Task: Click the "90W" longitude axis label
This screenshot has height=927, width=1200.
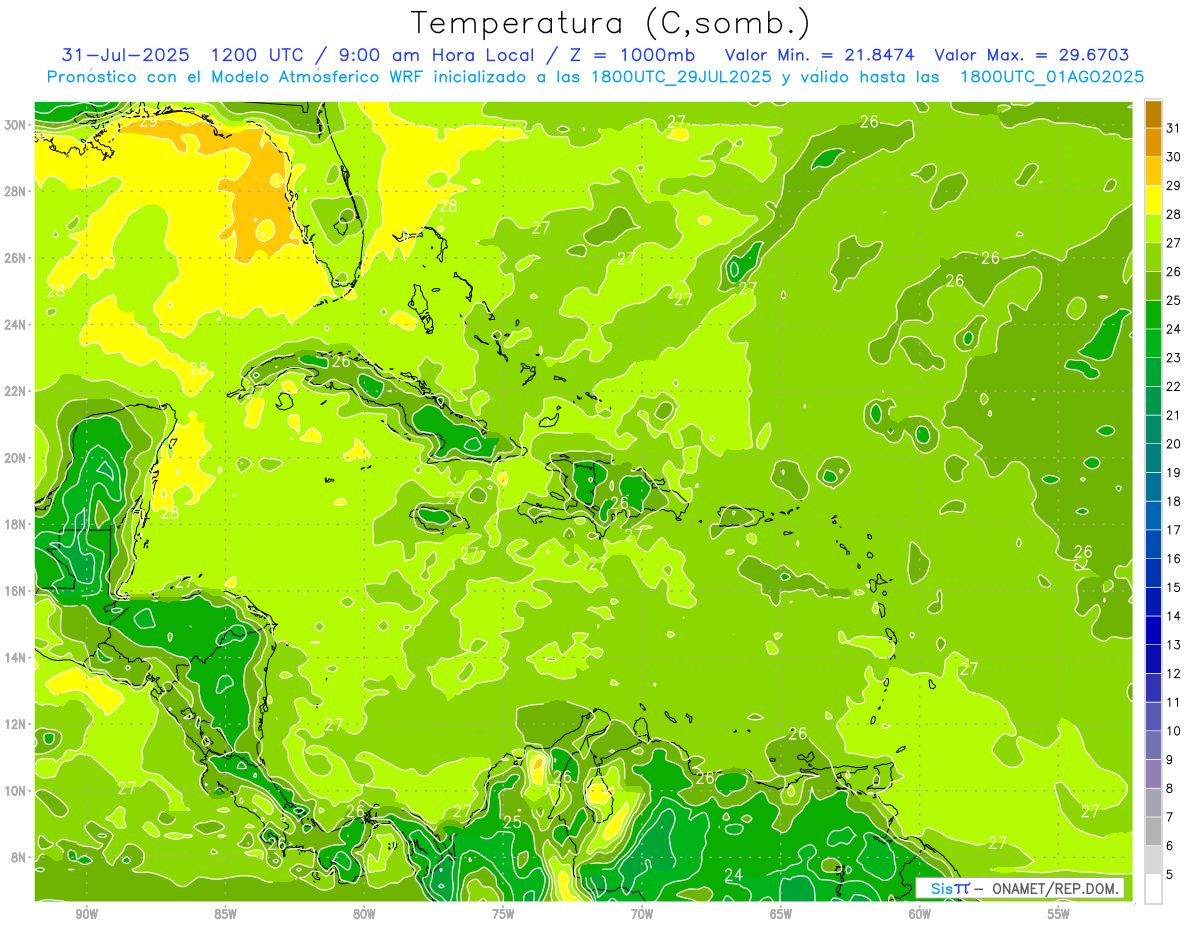Action: point(86,914)
